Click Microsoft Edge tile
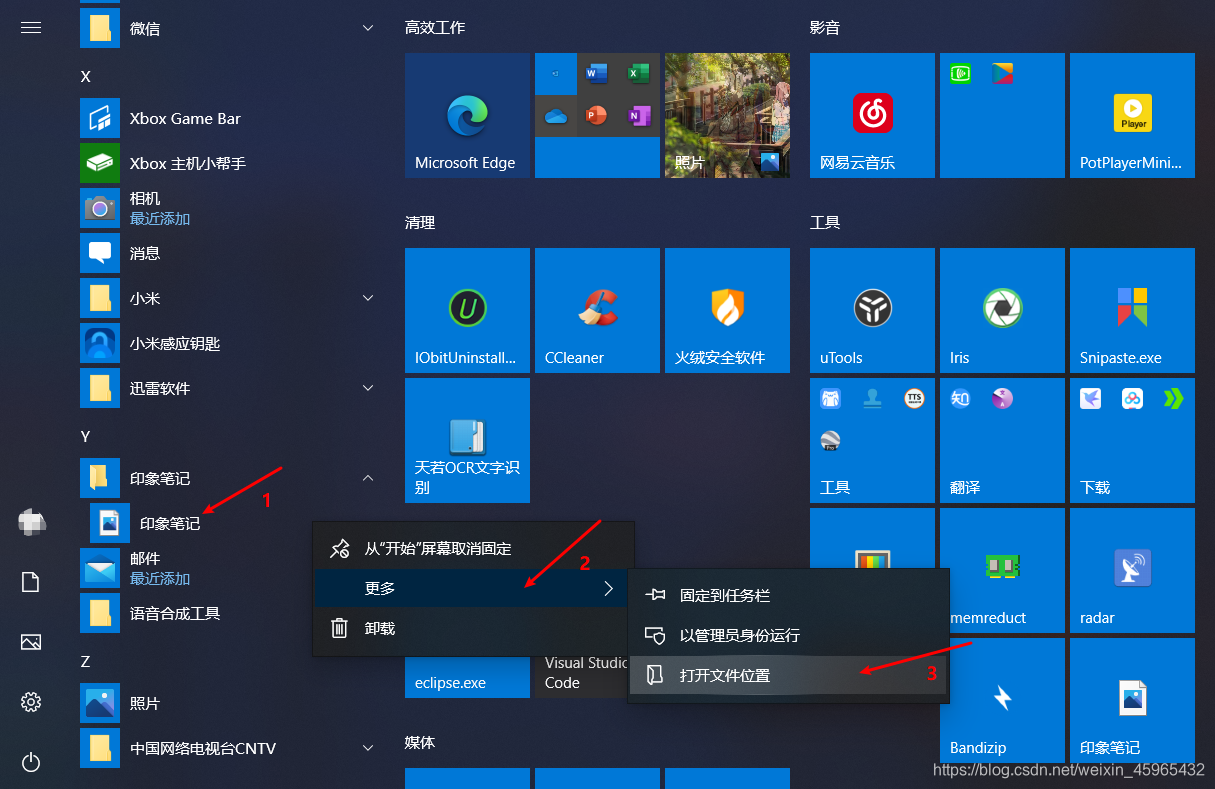 click(x=467, y=116)
